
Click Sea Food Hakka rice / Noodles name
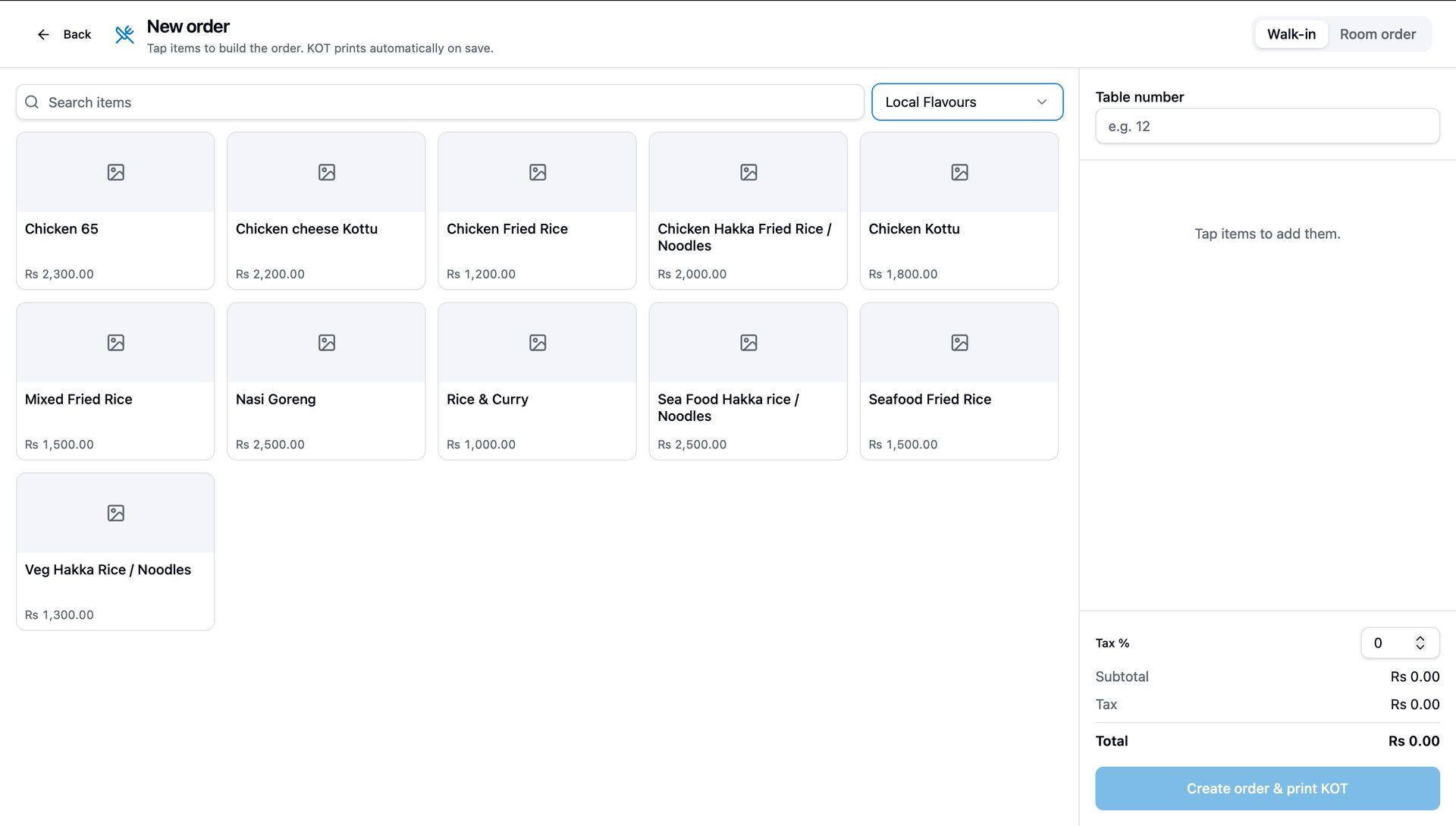pos(728,408)
